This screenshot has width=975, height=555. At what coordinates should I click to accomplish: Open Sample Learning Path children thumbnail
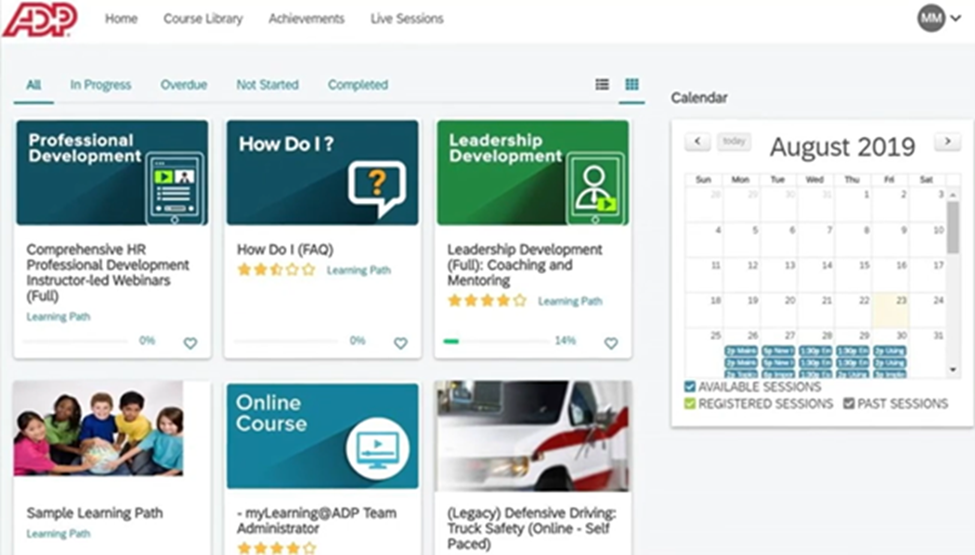(x=98, y=429)
